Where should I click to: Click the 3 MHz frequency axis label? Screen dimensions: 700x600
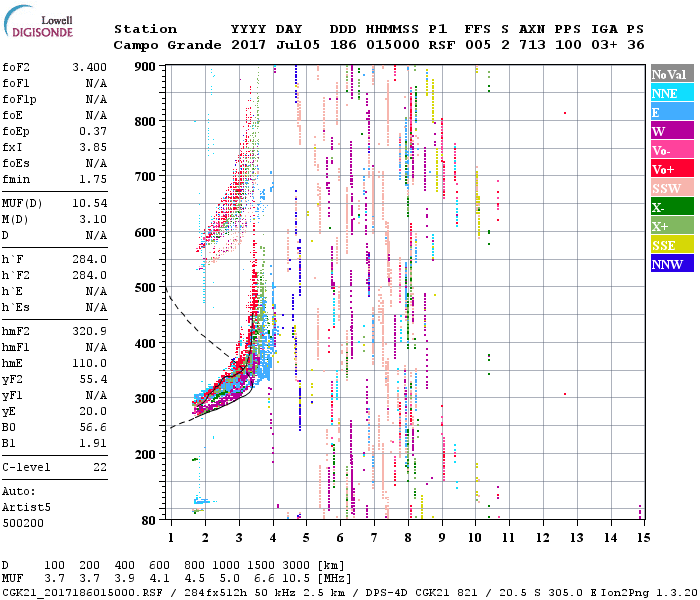(239, 538)
